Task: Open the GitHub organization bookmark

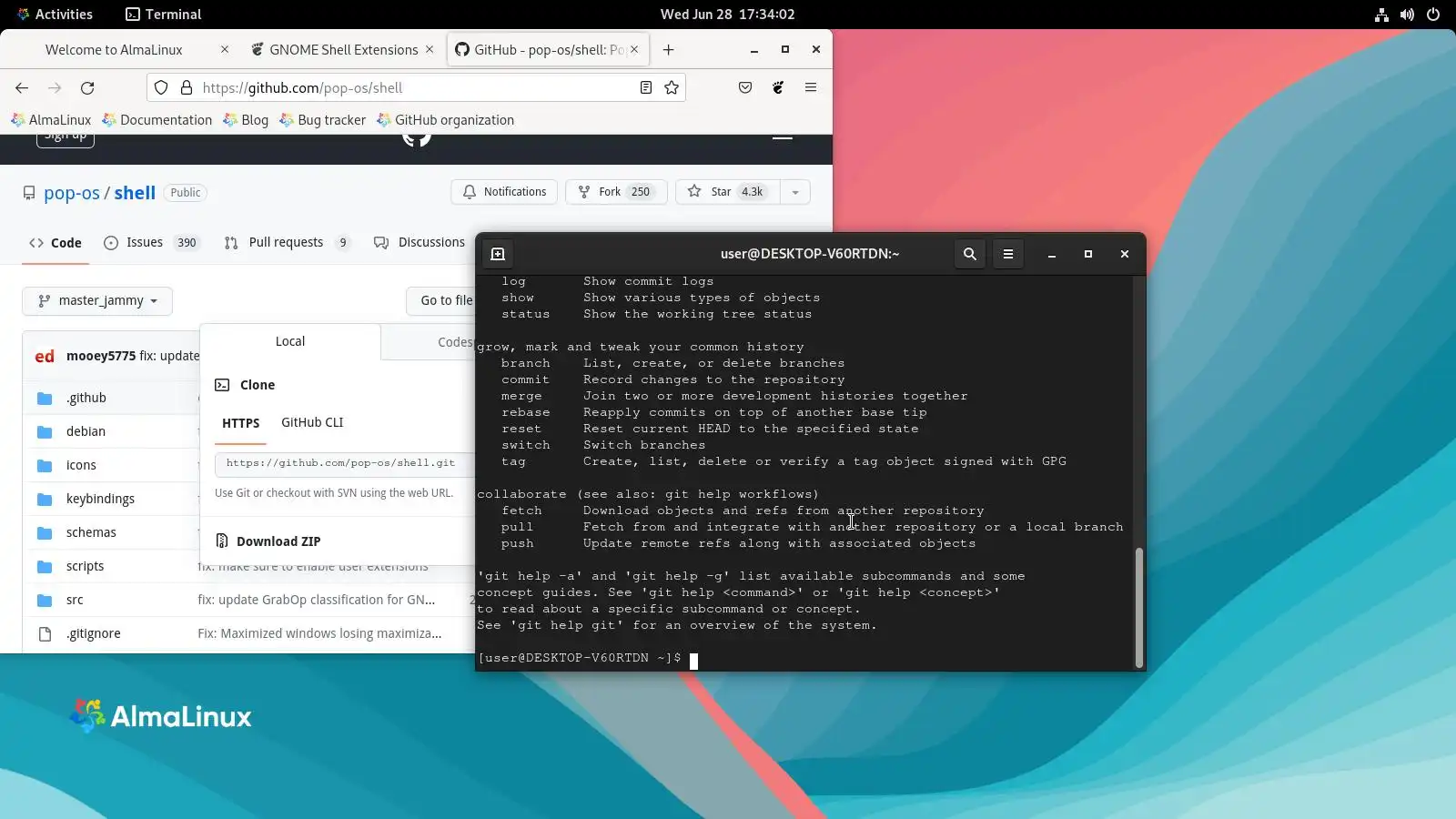Action: tap(446, 120)
